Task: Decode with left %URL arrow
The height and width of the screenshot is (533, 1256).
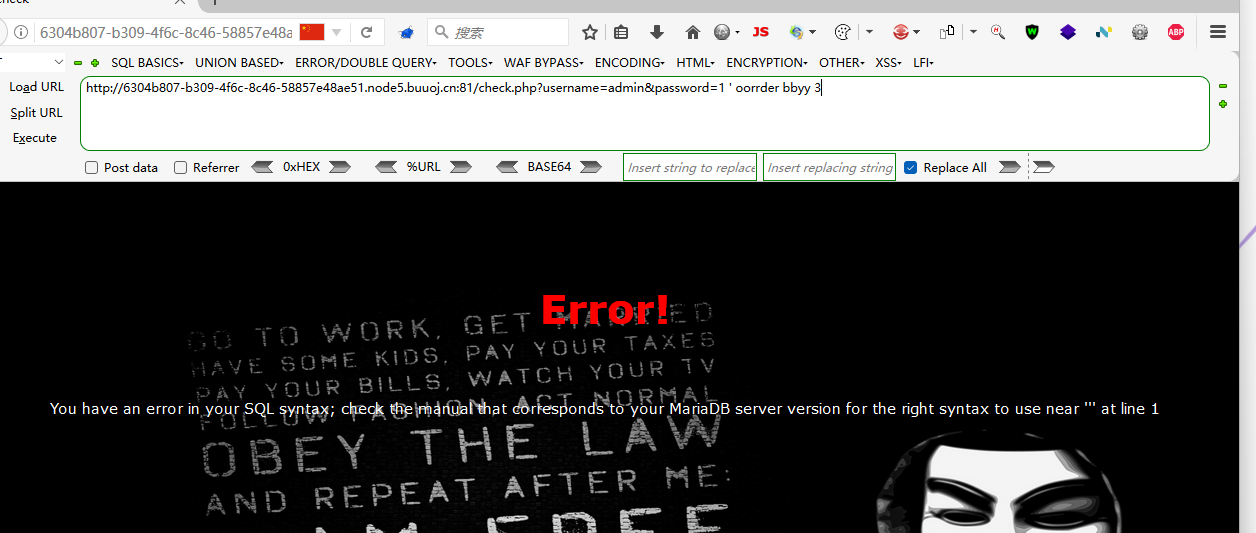Action: click(x=386, y=167)
